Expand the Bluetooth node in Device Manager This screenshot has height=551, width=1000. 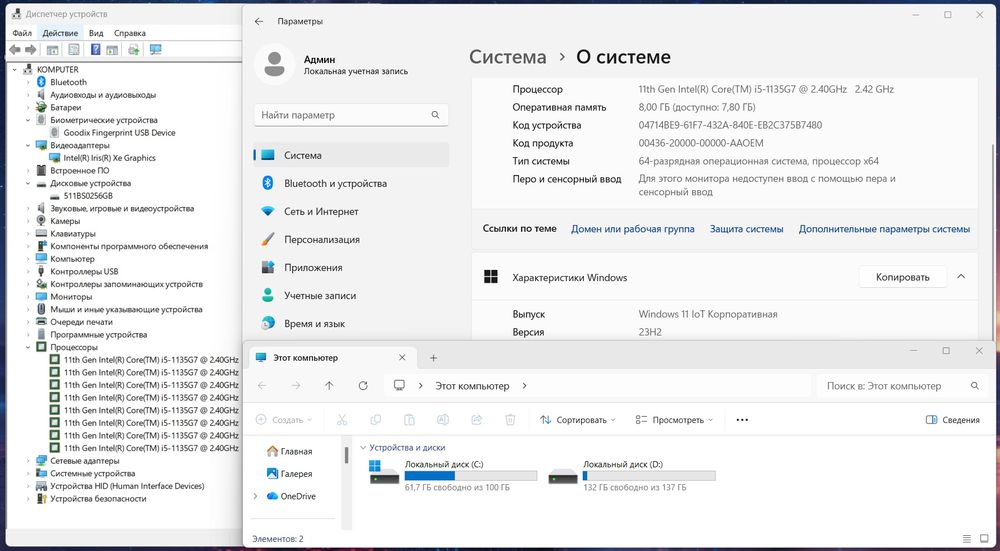[x=28, y=82]
